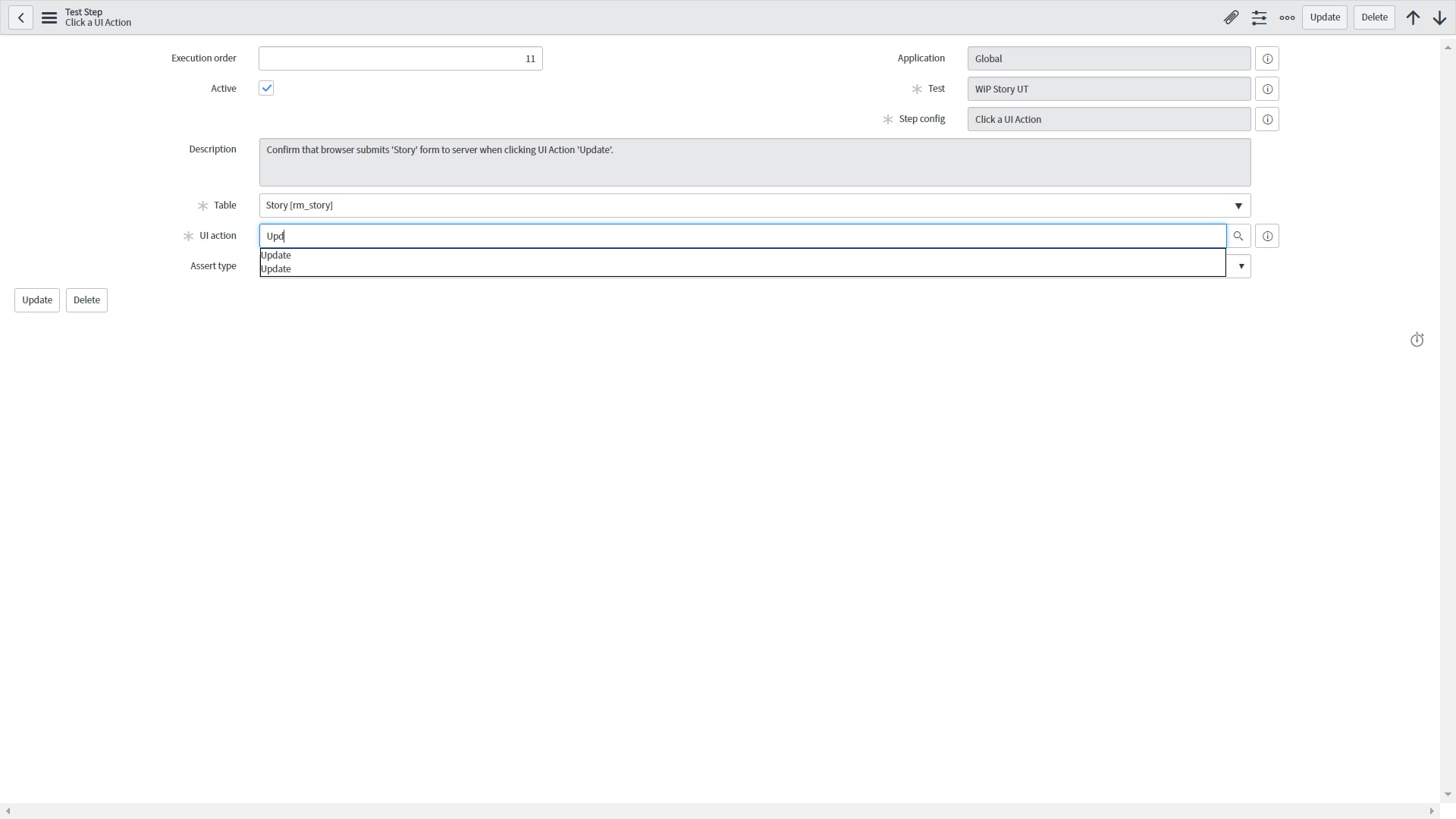Toggle the Active checkbox

coord(266,88)
